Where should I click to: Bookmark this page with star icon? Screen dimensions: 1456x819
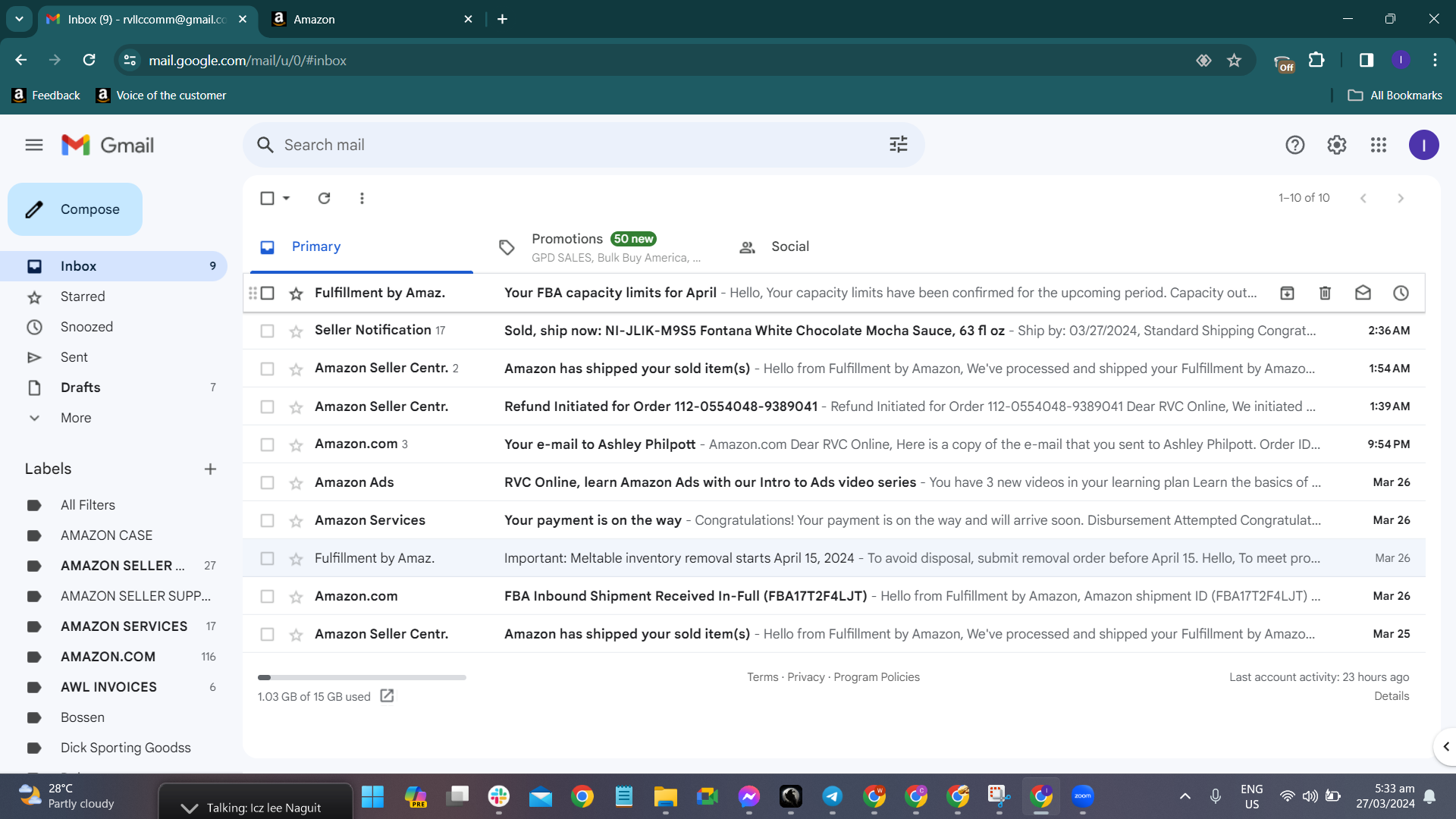[1235, 60]
